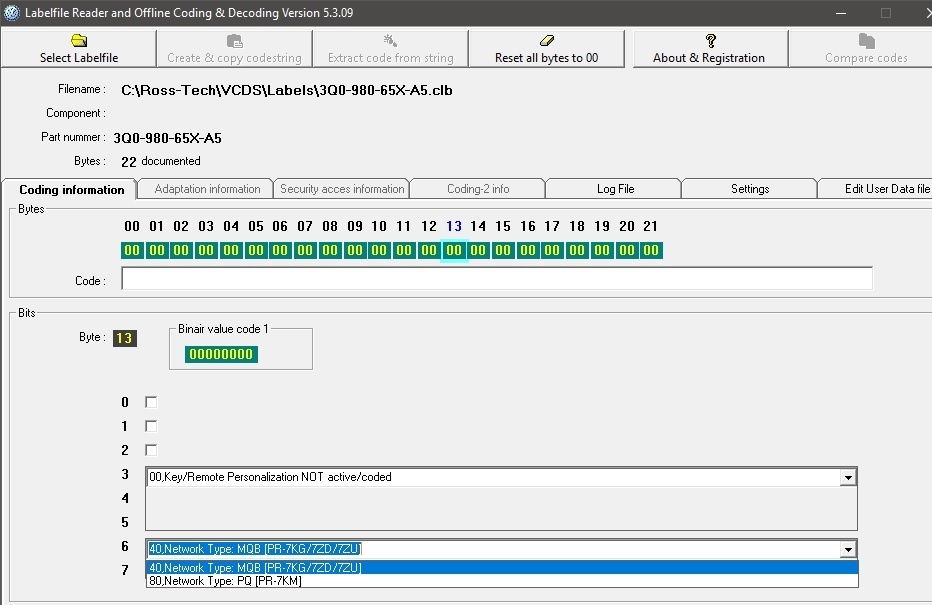
Task: Select byte 15 value cell
Action: [503, 250]
